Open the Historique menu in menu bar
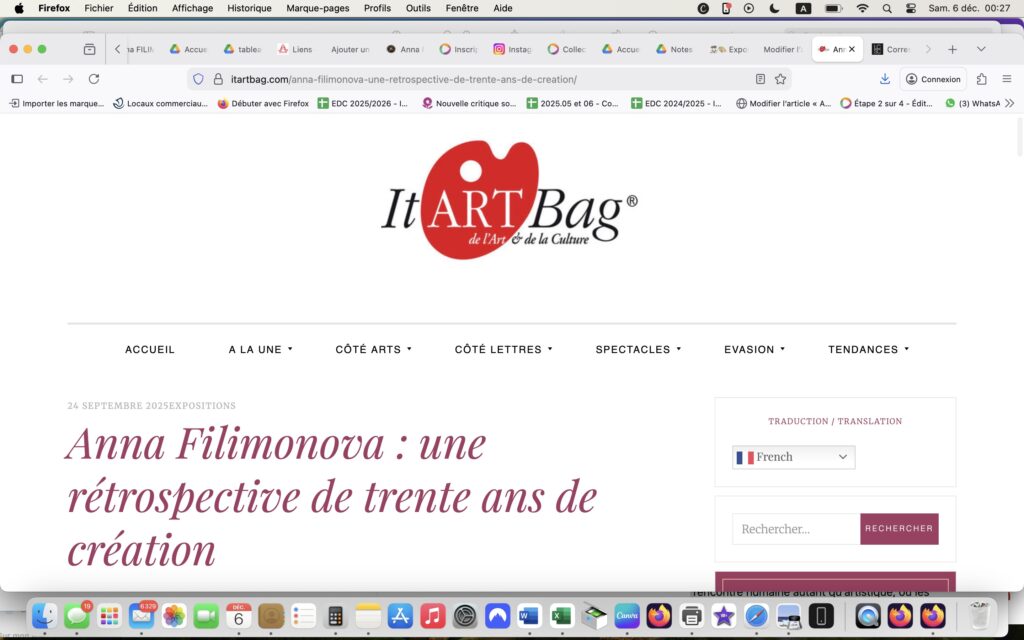 point(249,8)
